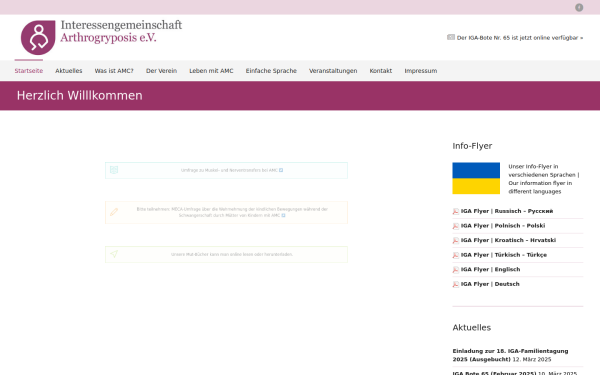
Task: Open Aktuelles menu item
Action: pyautogui.click(x=68, y=71)
